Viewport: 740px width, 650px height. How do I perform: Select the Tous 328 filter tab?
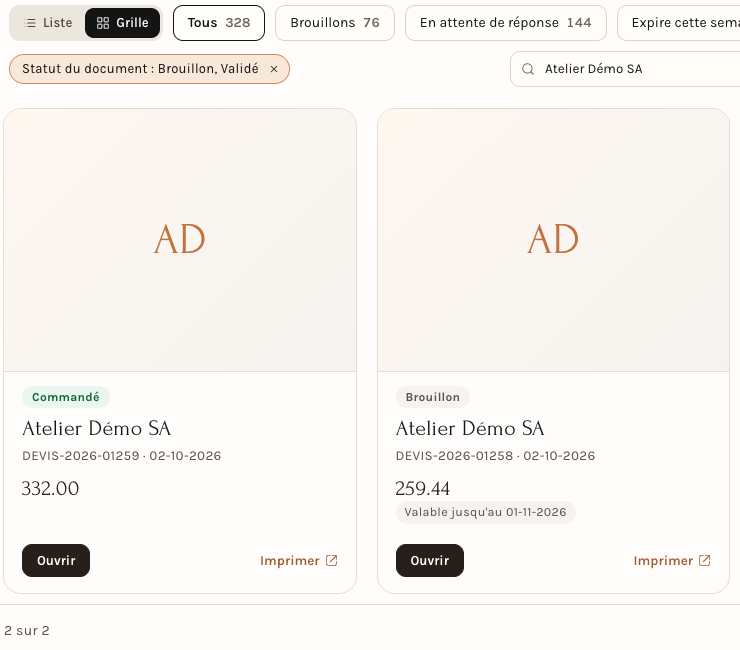(x=219, y=23)
